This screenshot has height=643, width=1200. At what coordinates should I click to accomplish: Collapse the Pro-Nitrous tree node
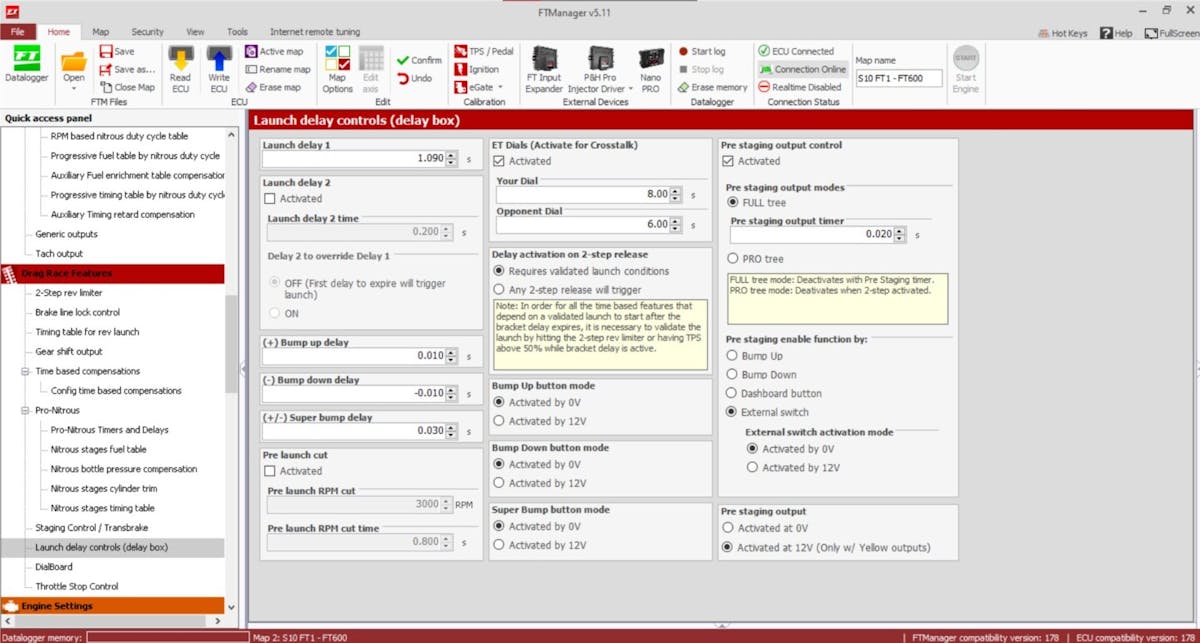[x=25, y=410]
